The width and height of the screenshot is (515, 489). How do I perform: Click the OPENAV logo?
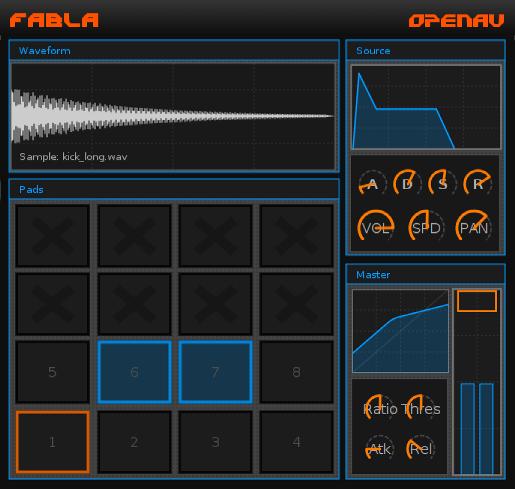click(457, 21)
